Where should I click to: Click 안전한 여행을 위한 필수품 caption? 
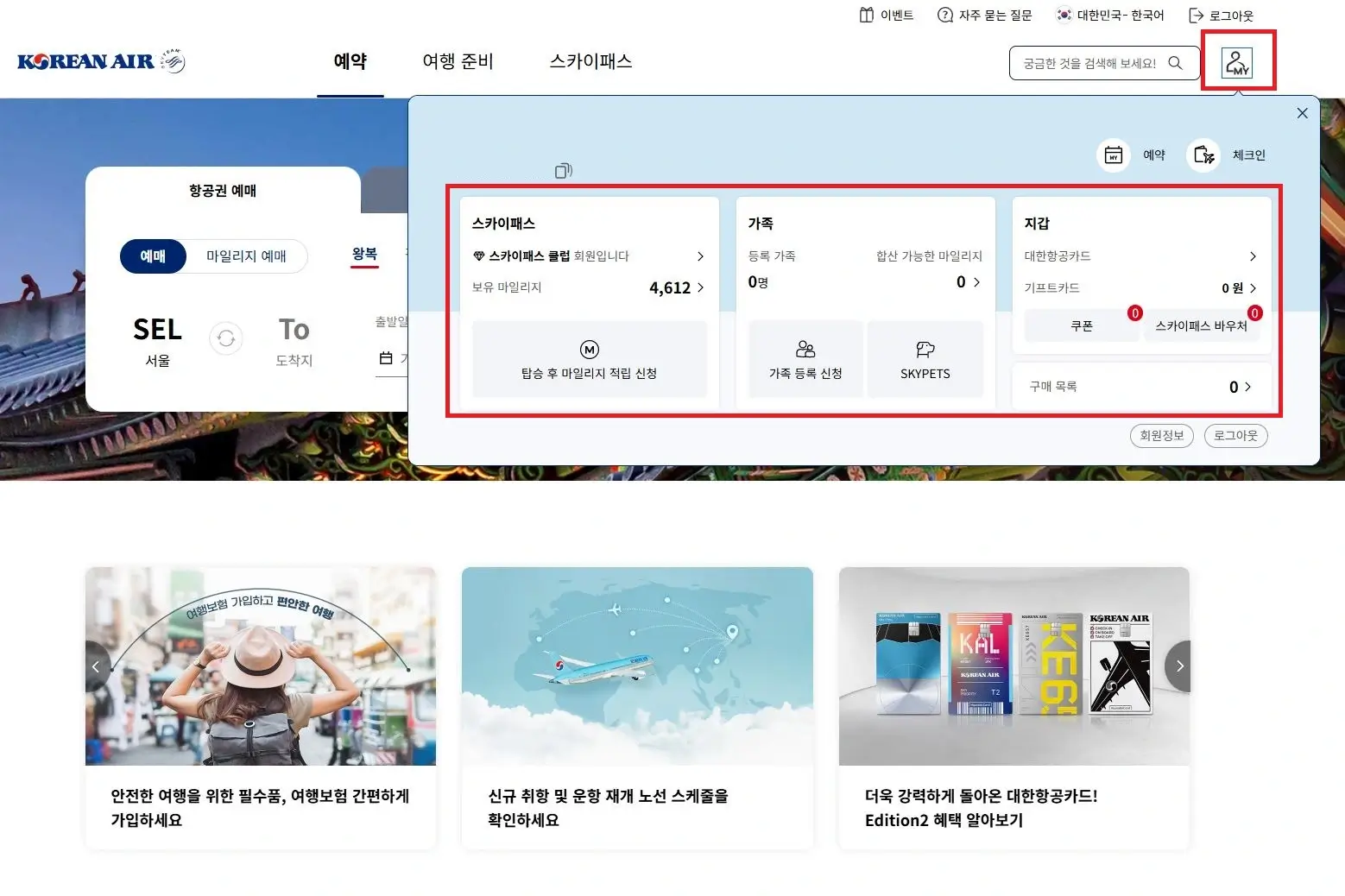tap(260, 808)
